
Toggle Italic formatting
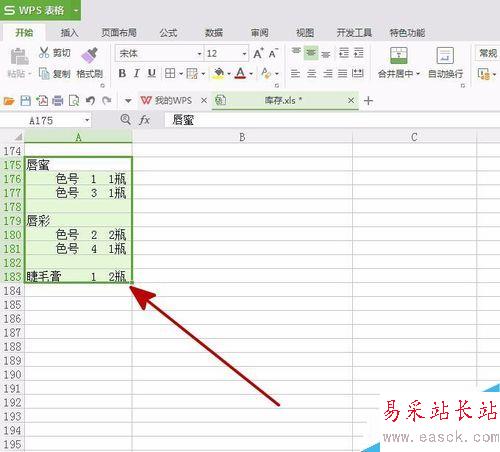pyautogui.click(x=137, y=73)
